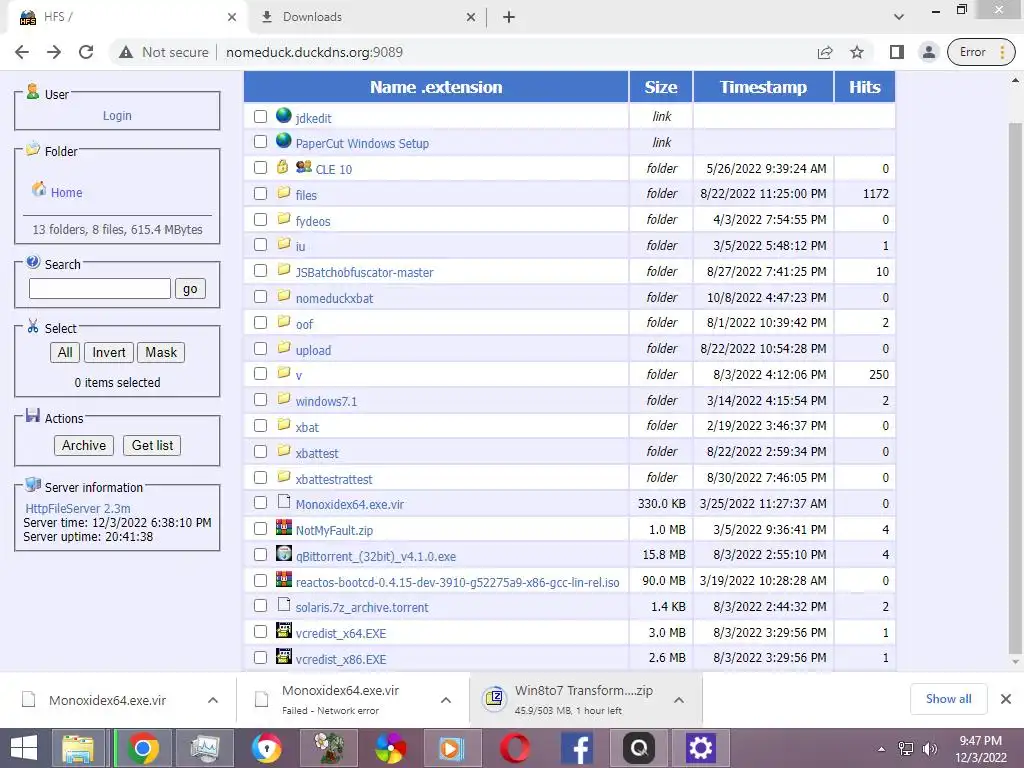Sort by Hits column header
This screenshot has width=1024, height=768.
865,87
